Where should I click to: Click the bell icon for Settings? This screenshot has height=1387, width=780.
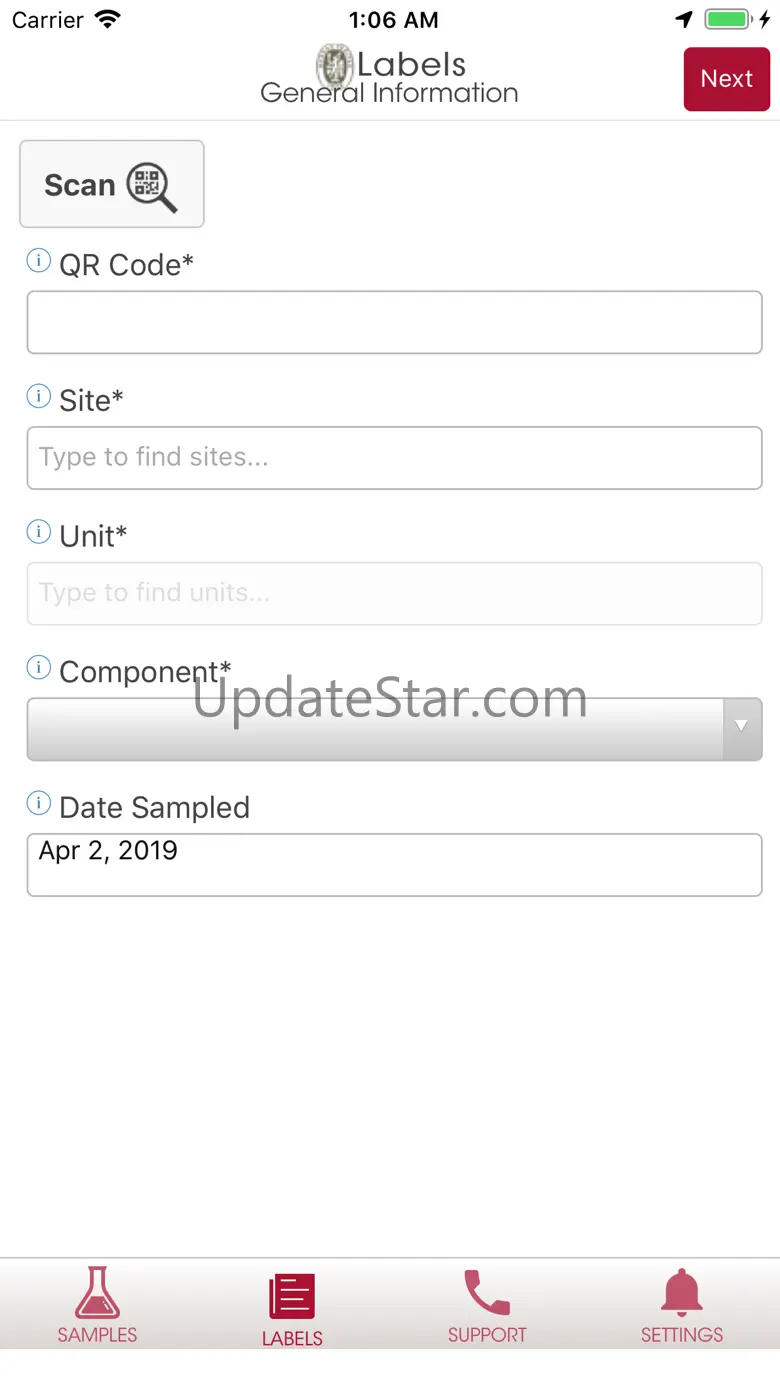(x=682, y=1293)
